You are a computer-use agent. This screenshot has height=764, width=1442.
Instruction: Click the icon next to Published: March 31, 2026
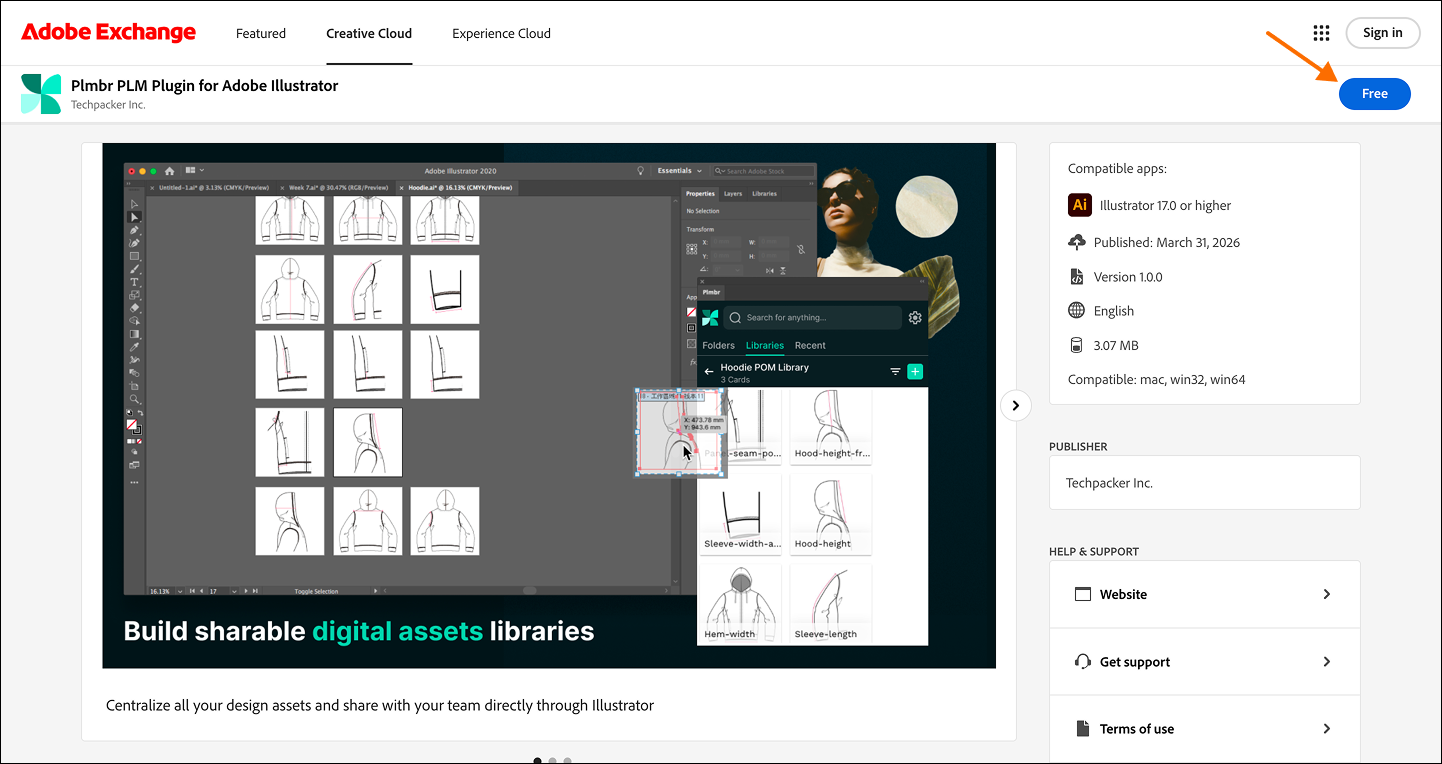tap(1078, 241)
